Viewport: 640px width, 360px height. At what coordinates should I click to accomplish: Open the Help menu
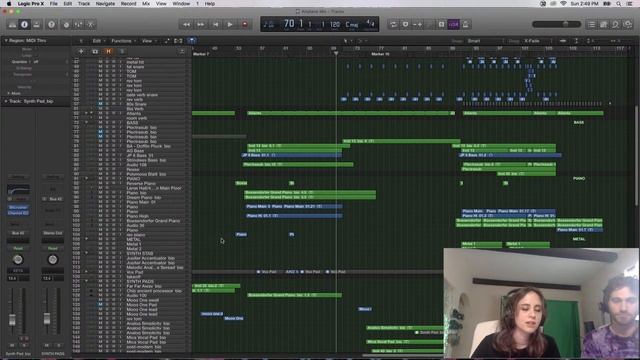tap(210, 4)
